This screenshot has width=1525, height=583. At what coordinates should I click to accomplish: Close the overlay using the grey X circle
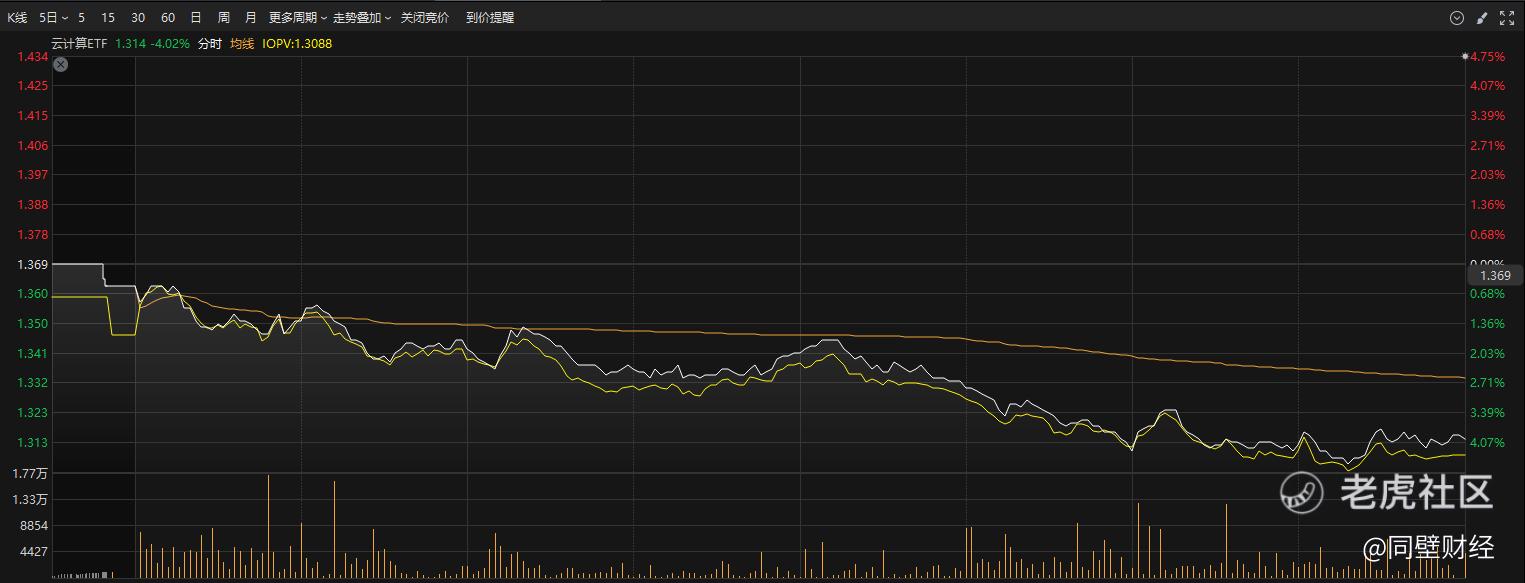pyautogui.click(x=60, y=65)
